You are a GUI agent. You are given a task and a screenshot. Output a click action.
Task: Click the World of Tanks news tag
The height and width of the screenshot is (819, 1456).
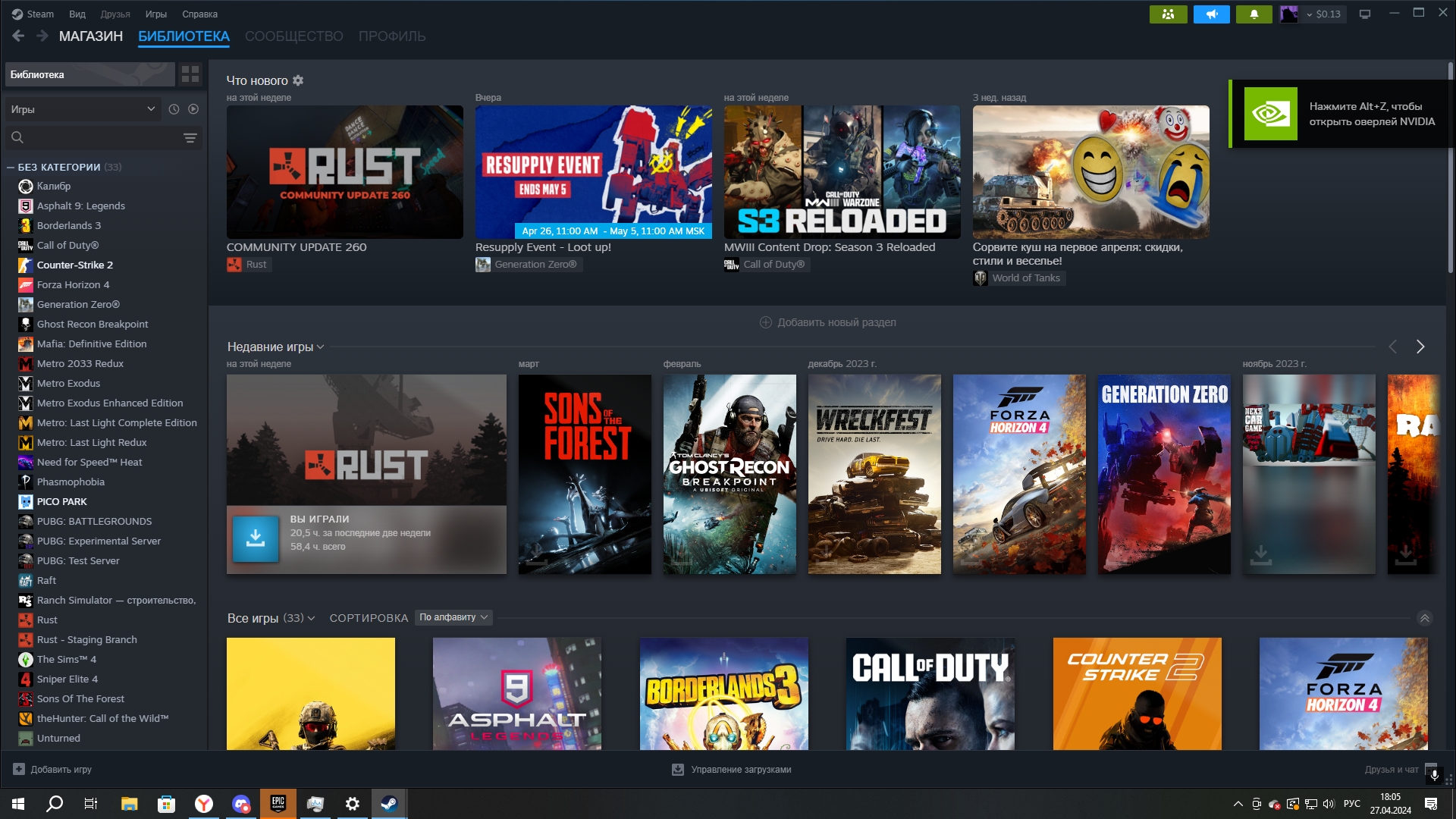1018,278
